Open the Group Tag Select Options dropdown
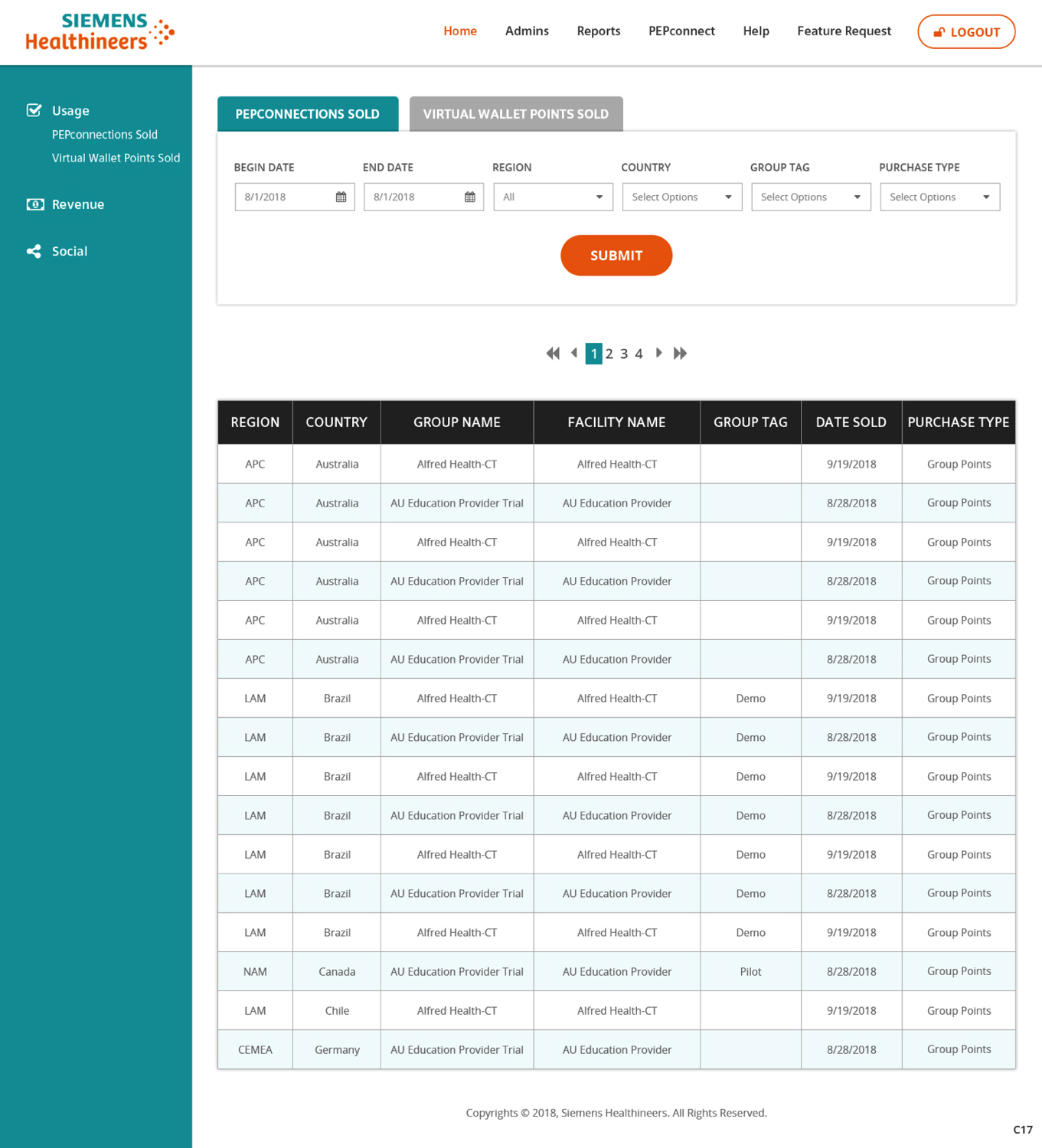Image resolution: width=1042 pixels, height=1148 pixels. pyautogui.click(x=811, y=197)
